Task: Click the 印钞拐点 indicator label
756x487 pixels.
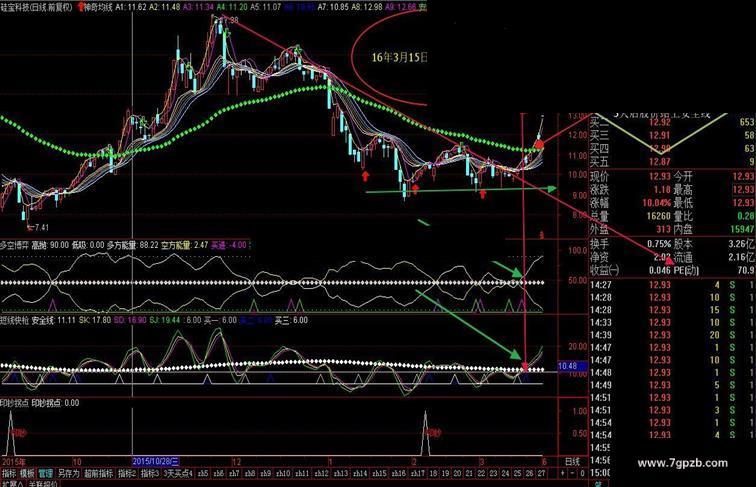Action: [x=14, y=403]
